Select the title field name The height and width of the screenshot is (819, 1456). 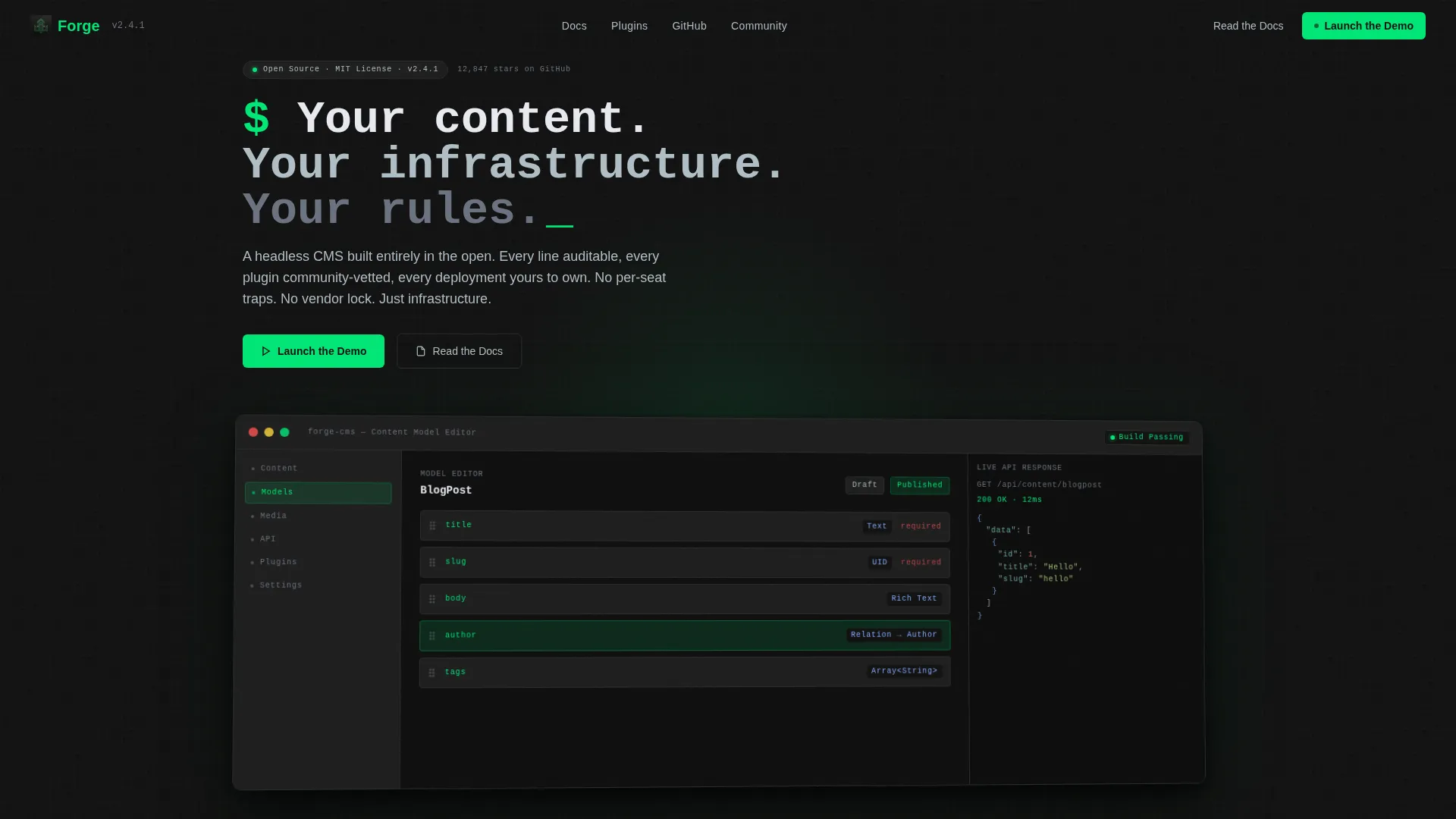coord(458,525)
